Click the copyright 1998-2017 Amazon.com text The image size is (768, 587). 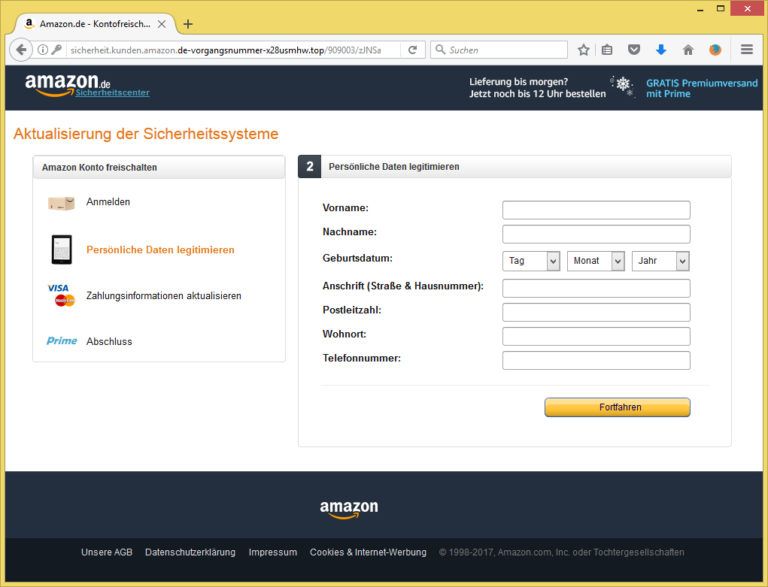(561, 552)
